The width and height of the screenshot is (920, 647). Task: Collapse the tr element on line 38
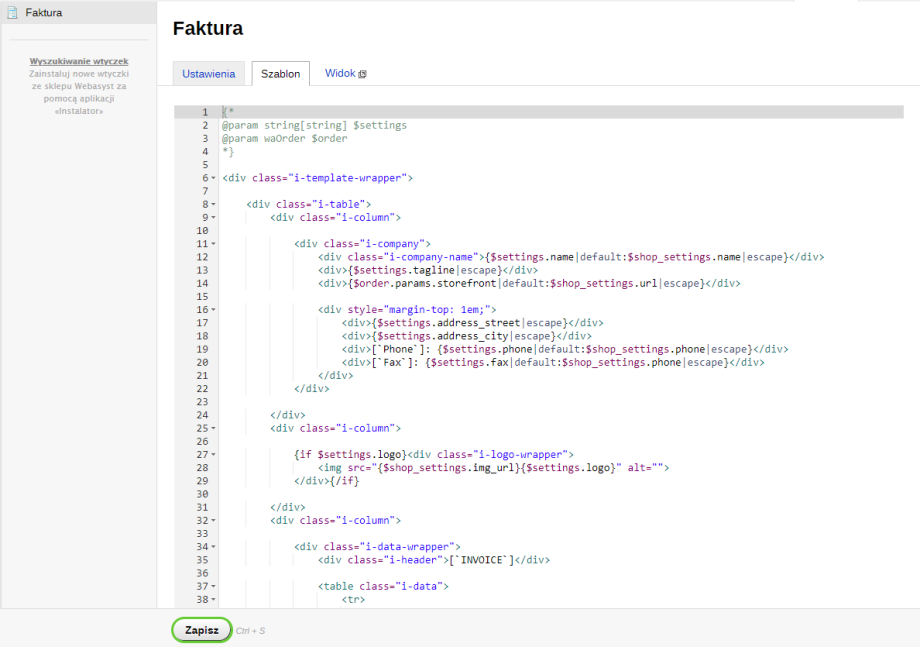(x=214, y=600)
